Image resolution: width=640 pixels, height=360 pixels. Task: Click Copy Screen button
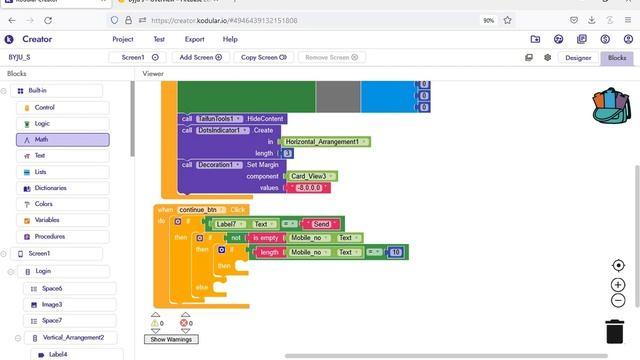(x=264, y=58)
